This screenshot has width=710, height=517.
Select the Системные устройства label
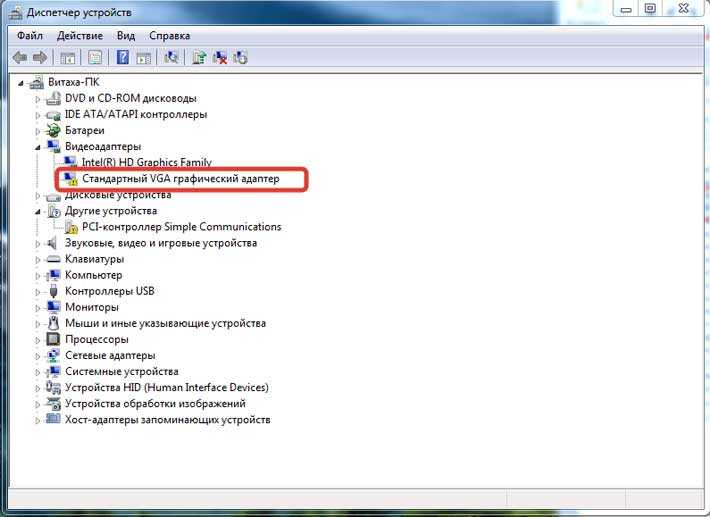click(122, 372)
